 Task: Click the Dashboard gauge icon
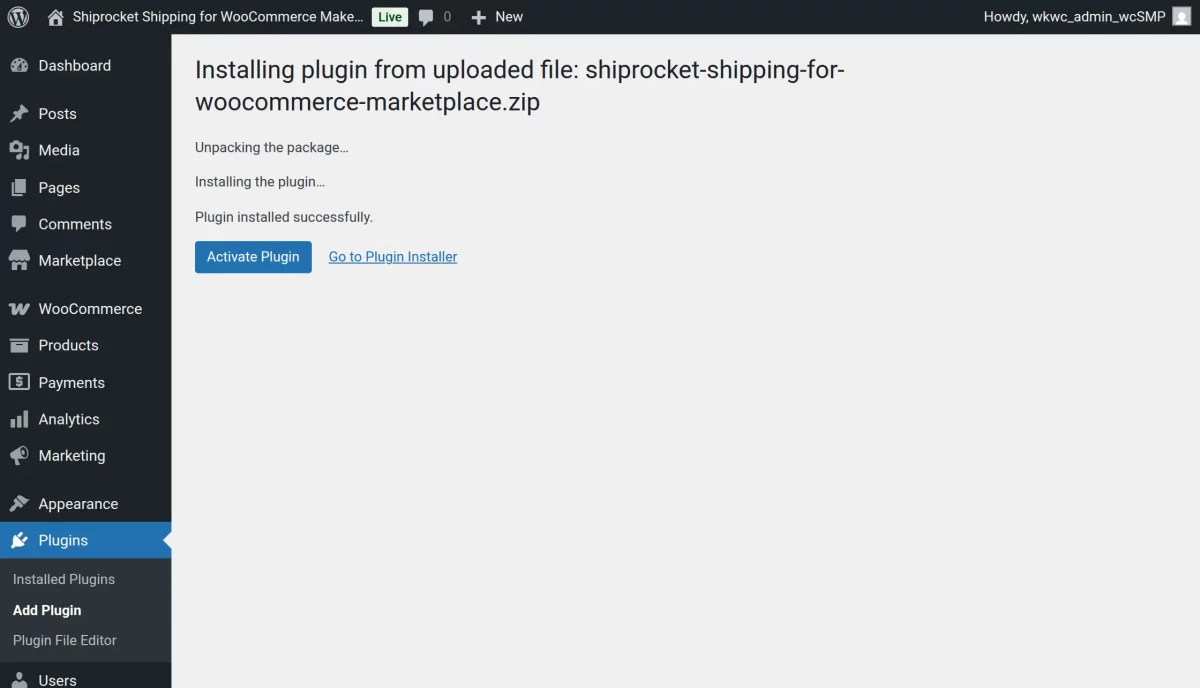pos(19,66)
